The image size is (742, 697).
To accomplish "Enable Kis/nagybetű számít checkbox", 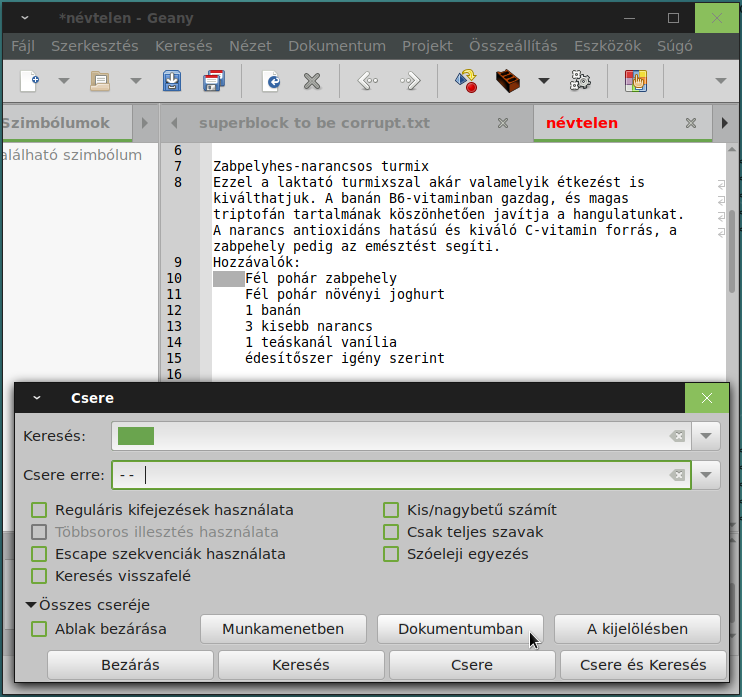I will click(391, 510).
